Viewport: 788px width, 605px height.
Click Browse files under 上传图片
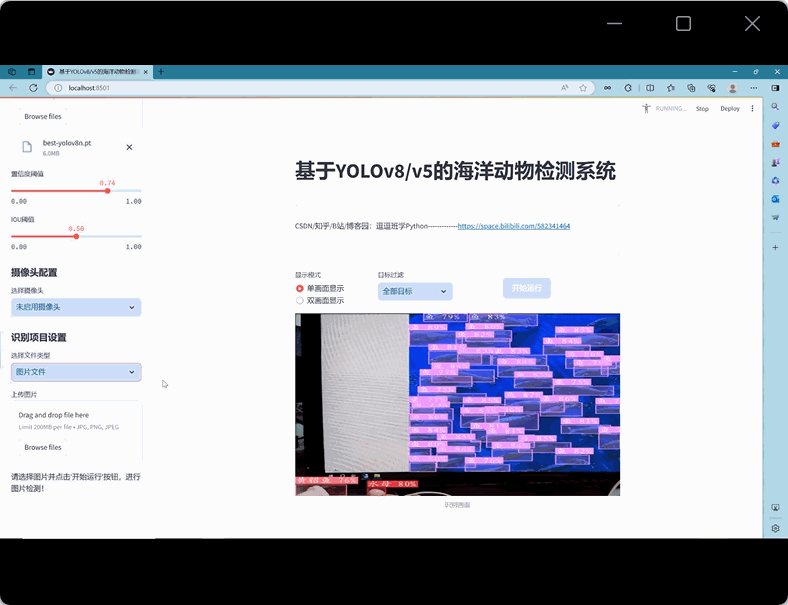[43, 447]
